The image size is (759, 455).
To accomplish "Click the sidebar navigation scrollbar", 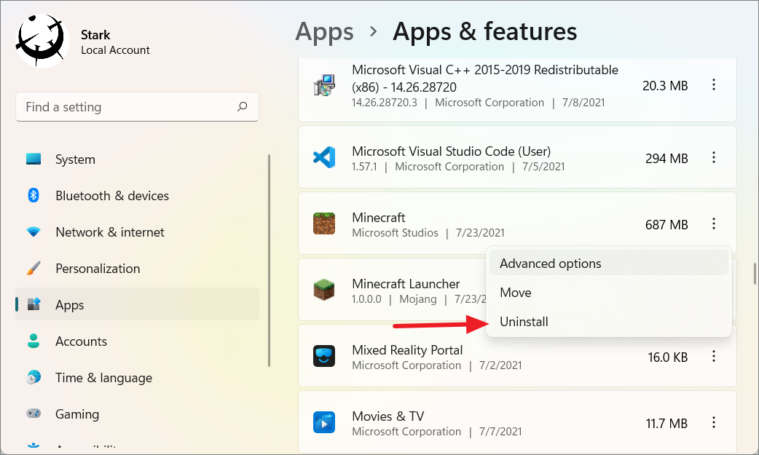I will click(269, 260).
